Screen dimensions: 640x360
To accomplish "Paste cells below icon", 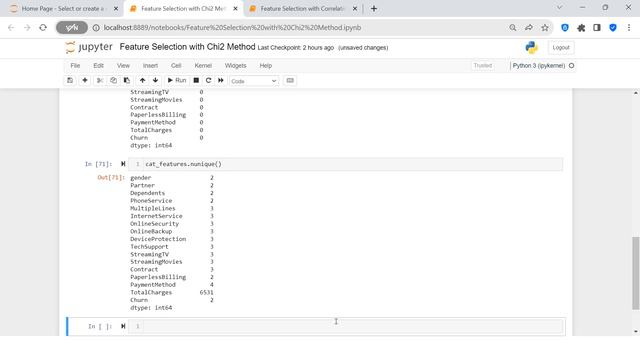I will 127,80.
